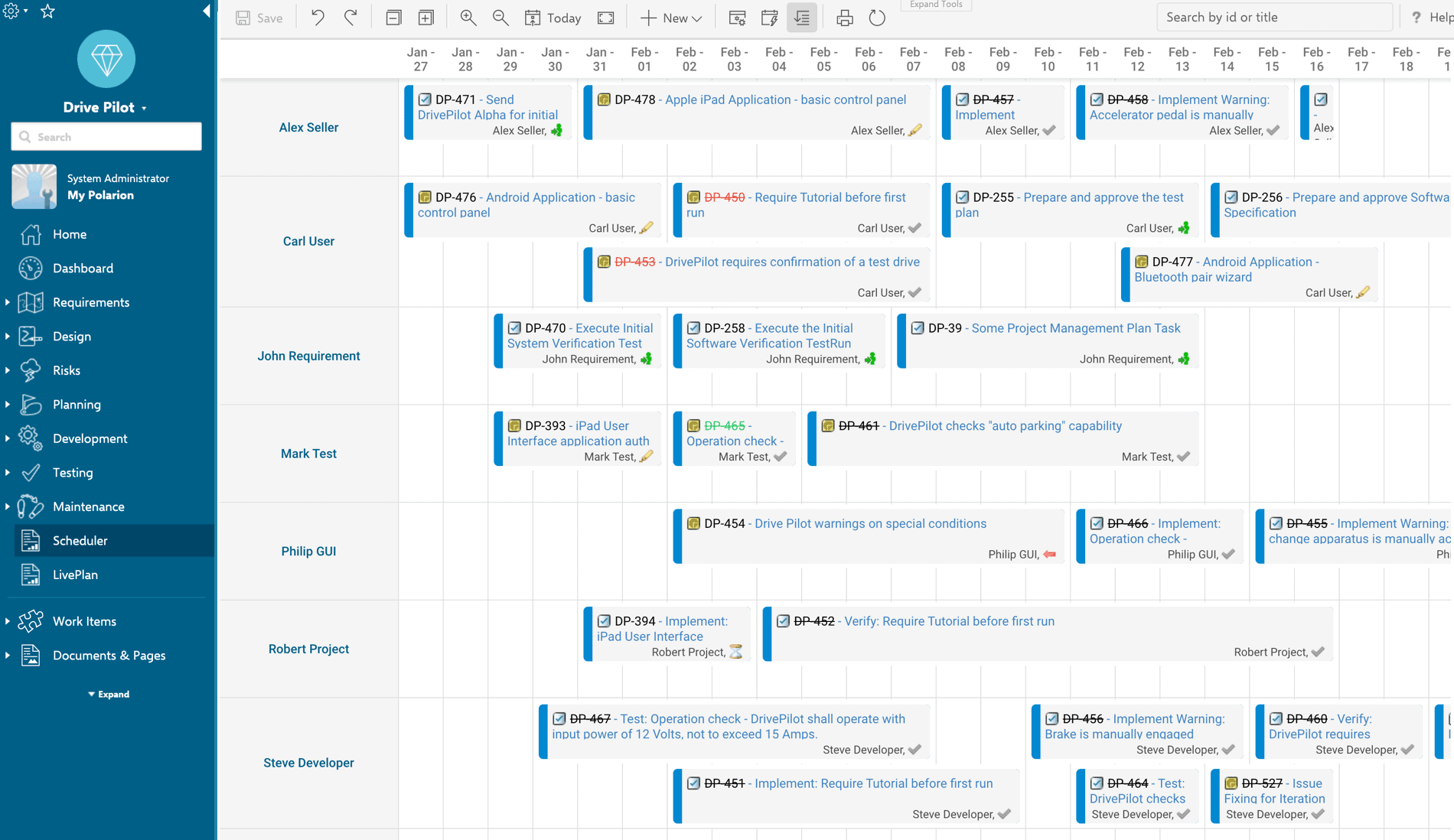Open the New item dropdown

(x=671, y=18)
